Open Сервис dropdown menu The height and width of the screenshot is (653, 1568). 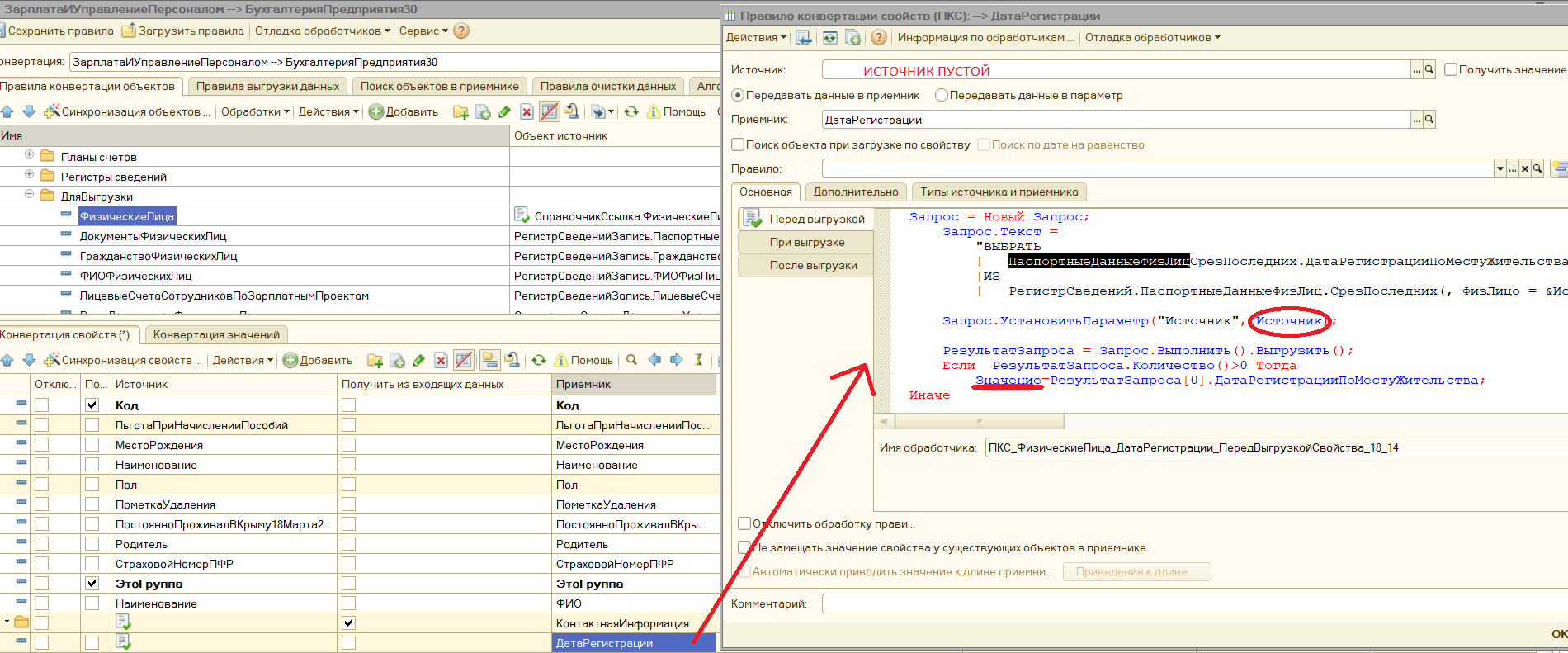click(423, 31)
